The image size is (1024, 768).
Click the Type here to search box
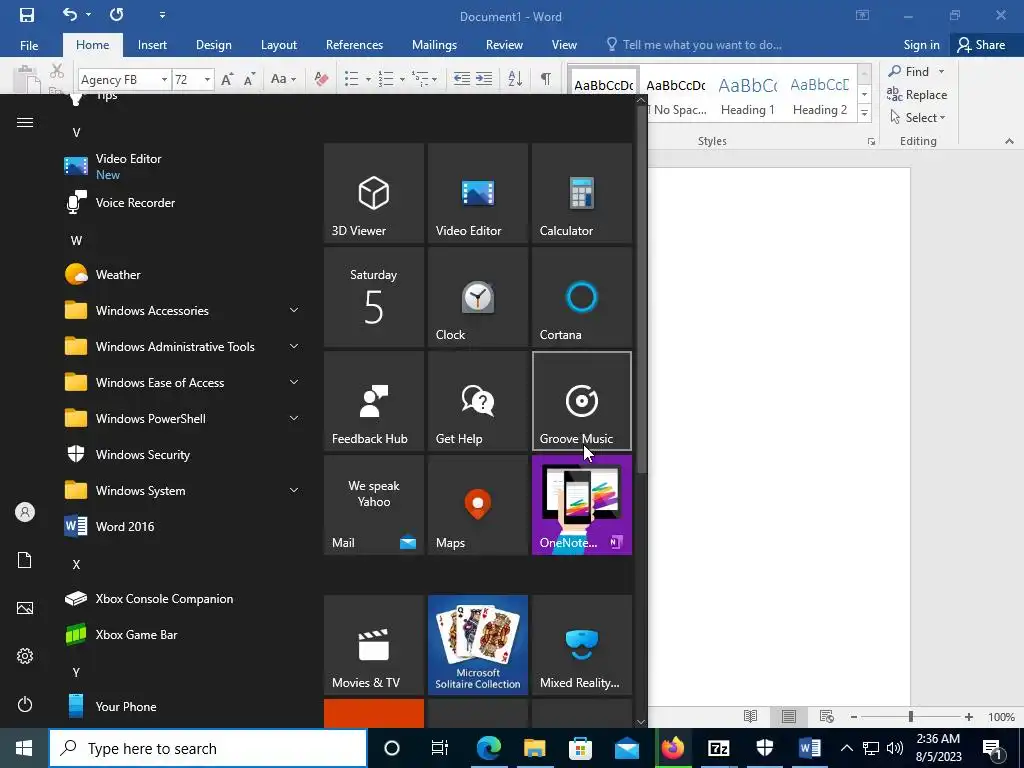click(x=208, y=748)
